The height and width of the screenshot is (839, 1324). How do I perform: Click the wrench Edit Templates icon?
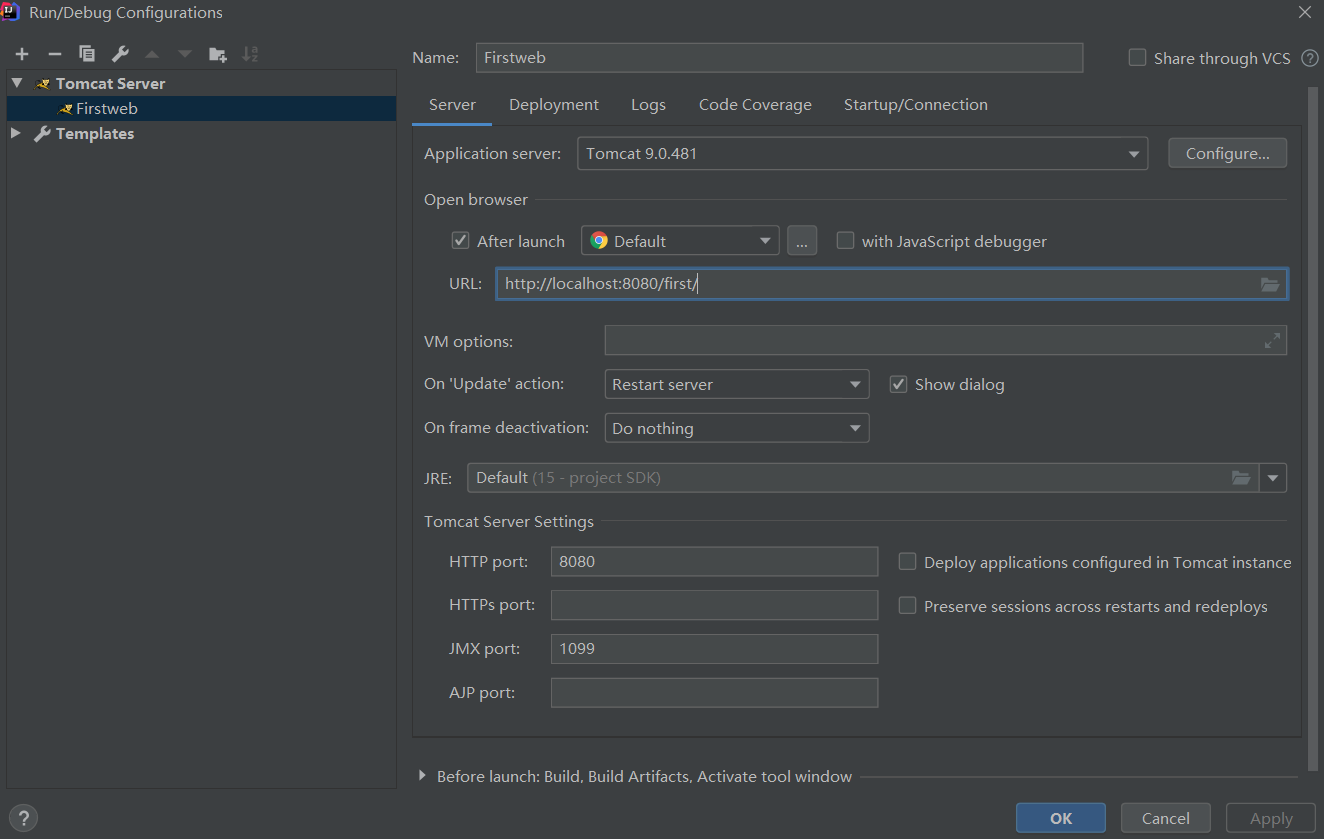pos(120,54)
